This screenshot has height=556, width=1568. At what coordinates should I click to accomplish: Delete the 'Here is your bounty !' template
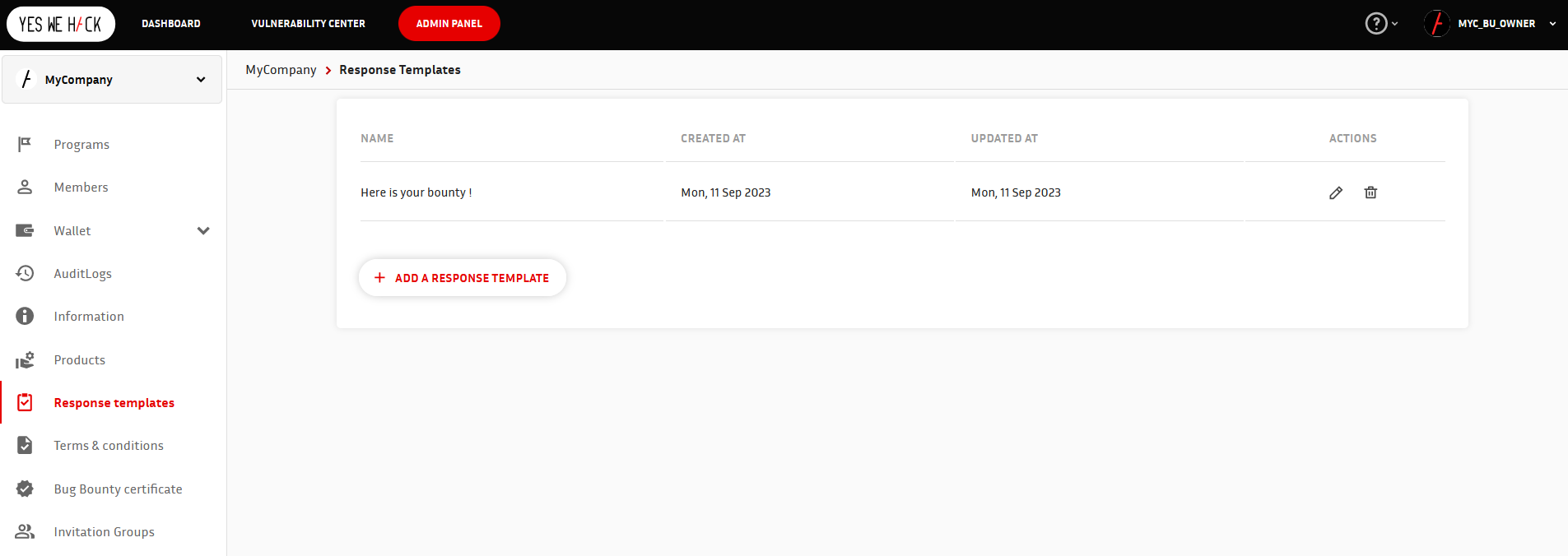(1370, 192)
